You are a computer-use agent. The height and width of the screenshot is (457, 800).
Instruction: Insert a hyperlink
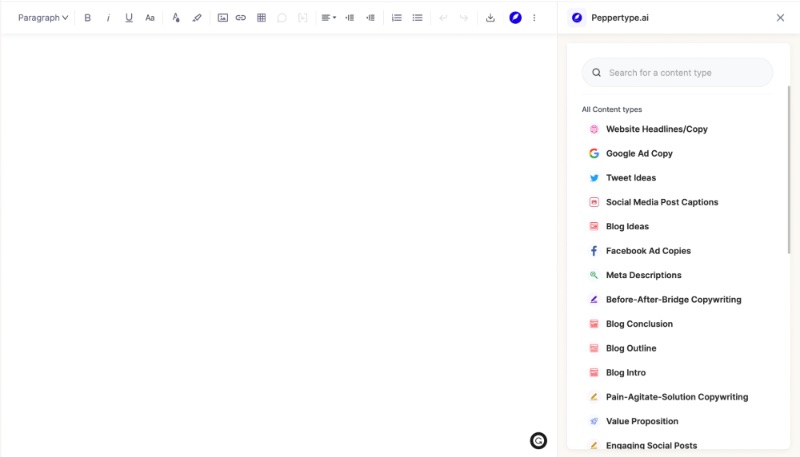click(x=241, y=18)
